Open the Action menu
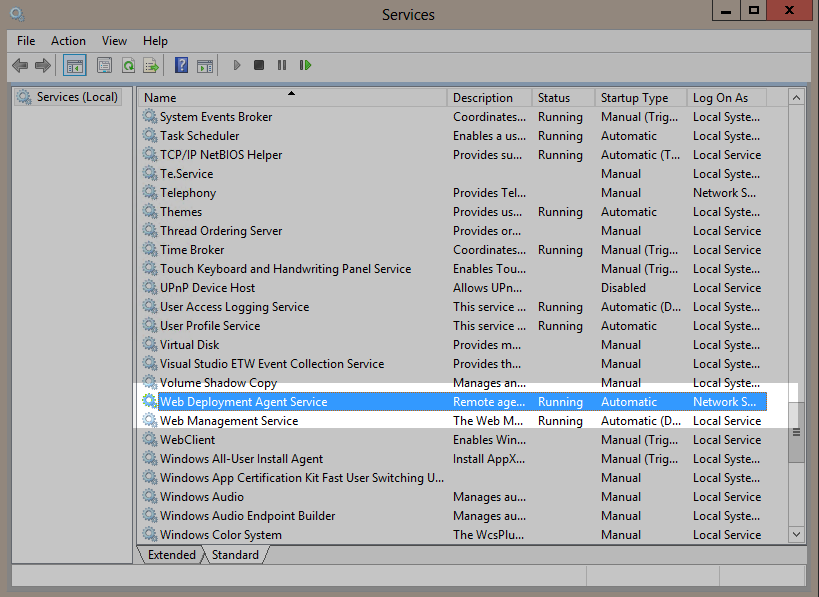Image resolution: width=819 pixels, height=597 pixels. click(x=68, y=41)
